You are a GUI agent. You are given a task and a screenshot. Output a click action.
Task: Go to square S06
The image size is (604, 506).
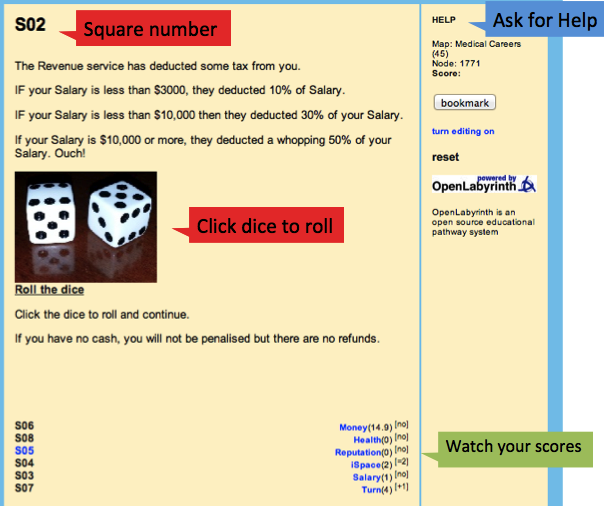tap(25, 427)
